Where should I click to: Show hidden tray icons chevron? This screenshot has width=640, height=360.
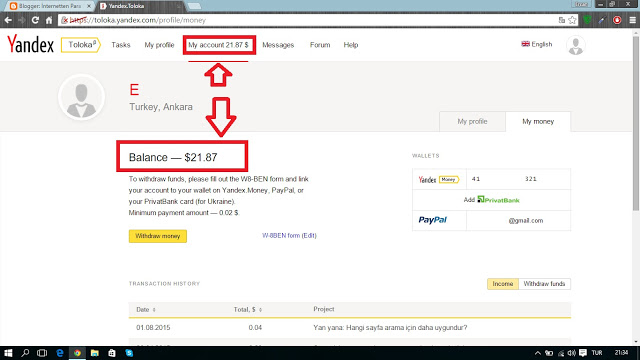[538, 353]
